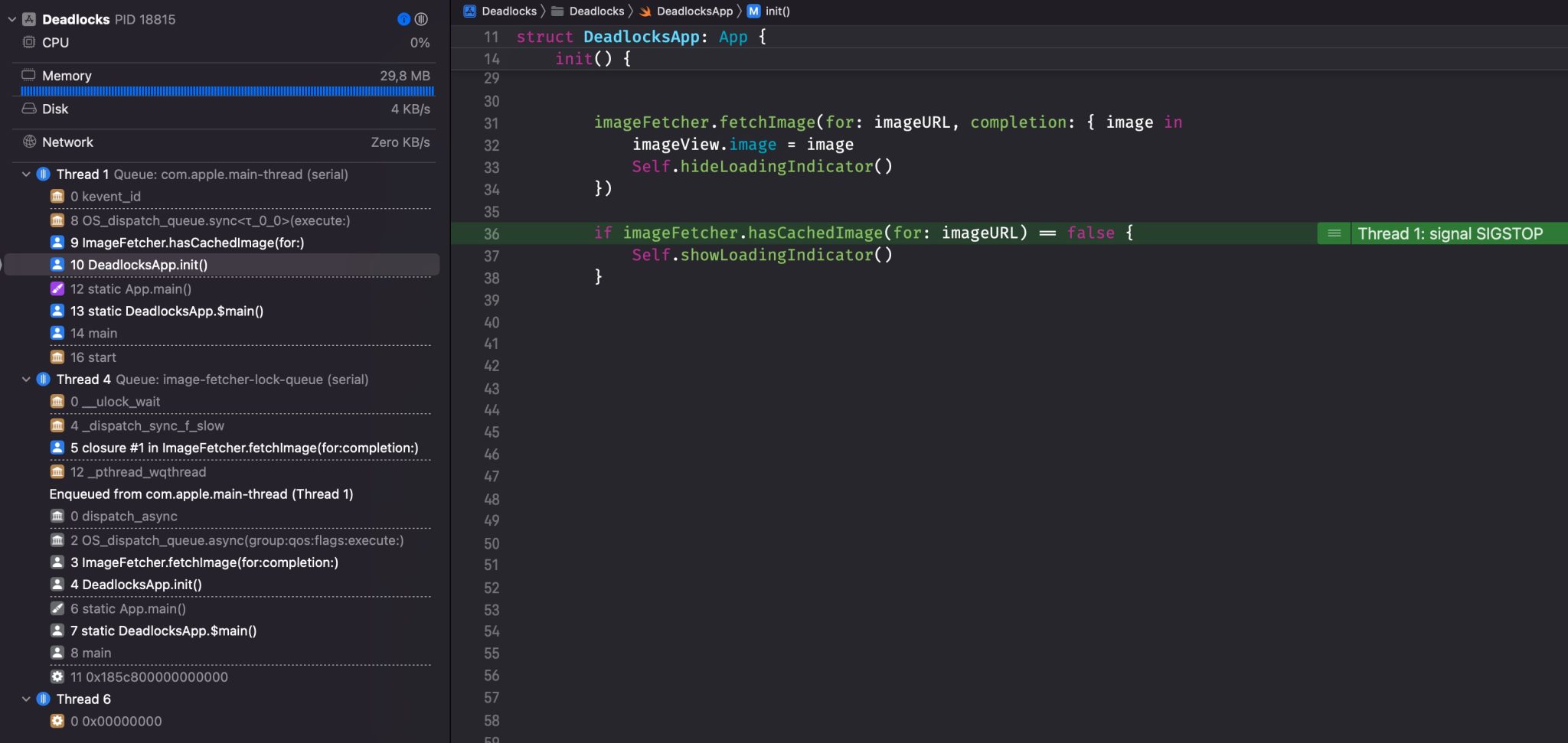
Task: Click the thread view options icon beside info button
Action: [x=422, y=19]
